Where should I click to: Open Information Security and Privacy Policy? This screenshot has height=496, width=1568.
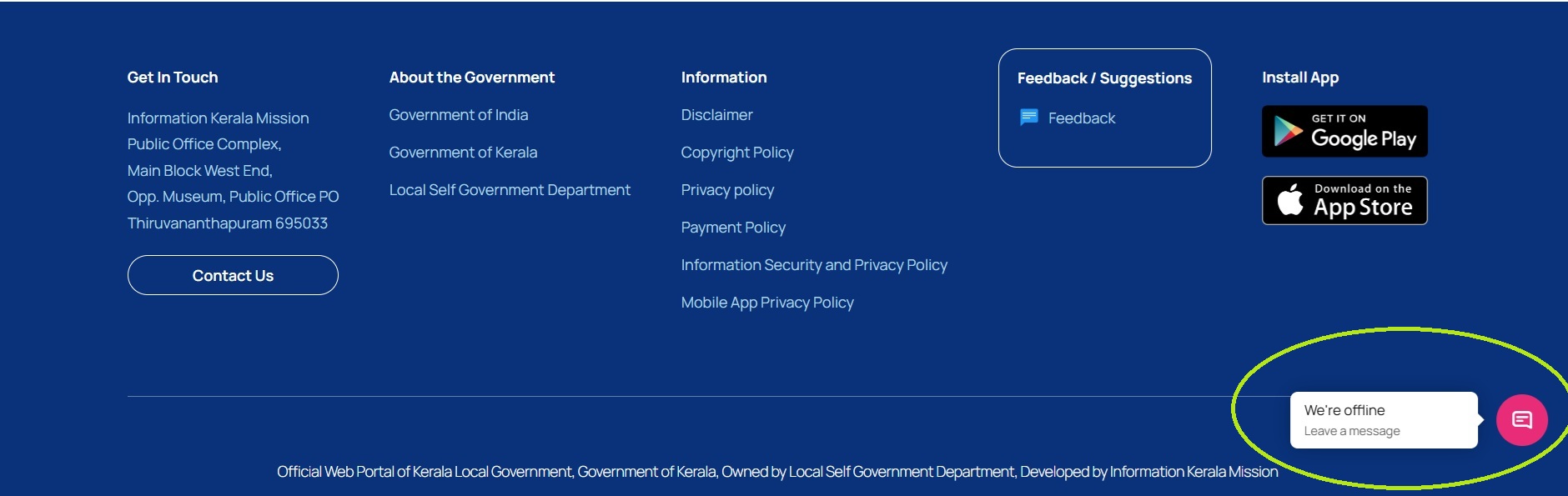point(814,265)
